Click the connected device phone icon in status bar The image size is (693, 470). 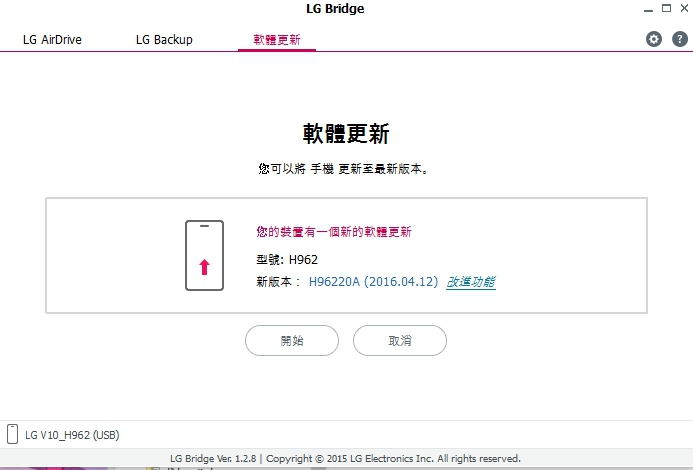tap(13, 434)
